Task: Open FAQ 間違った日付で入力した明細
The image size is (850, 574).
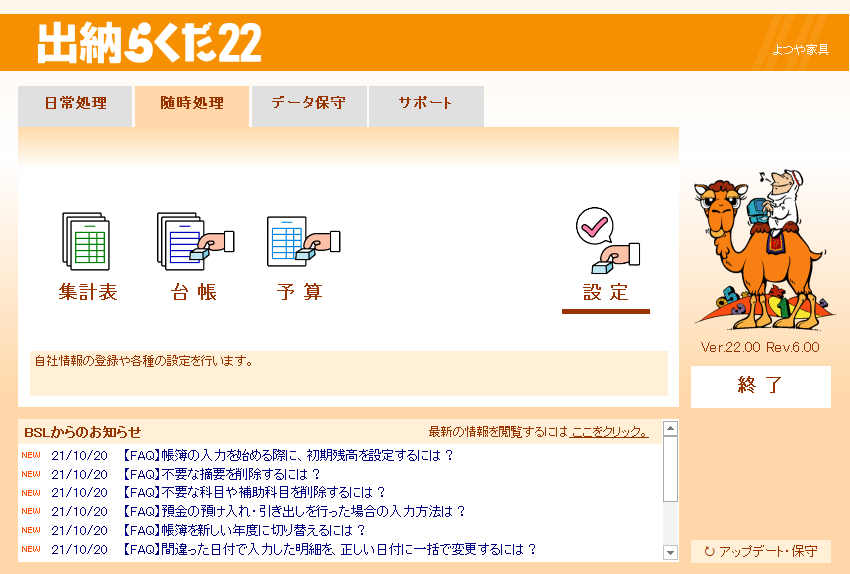Action: (x=329, y=549)
